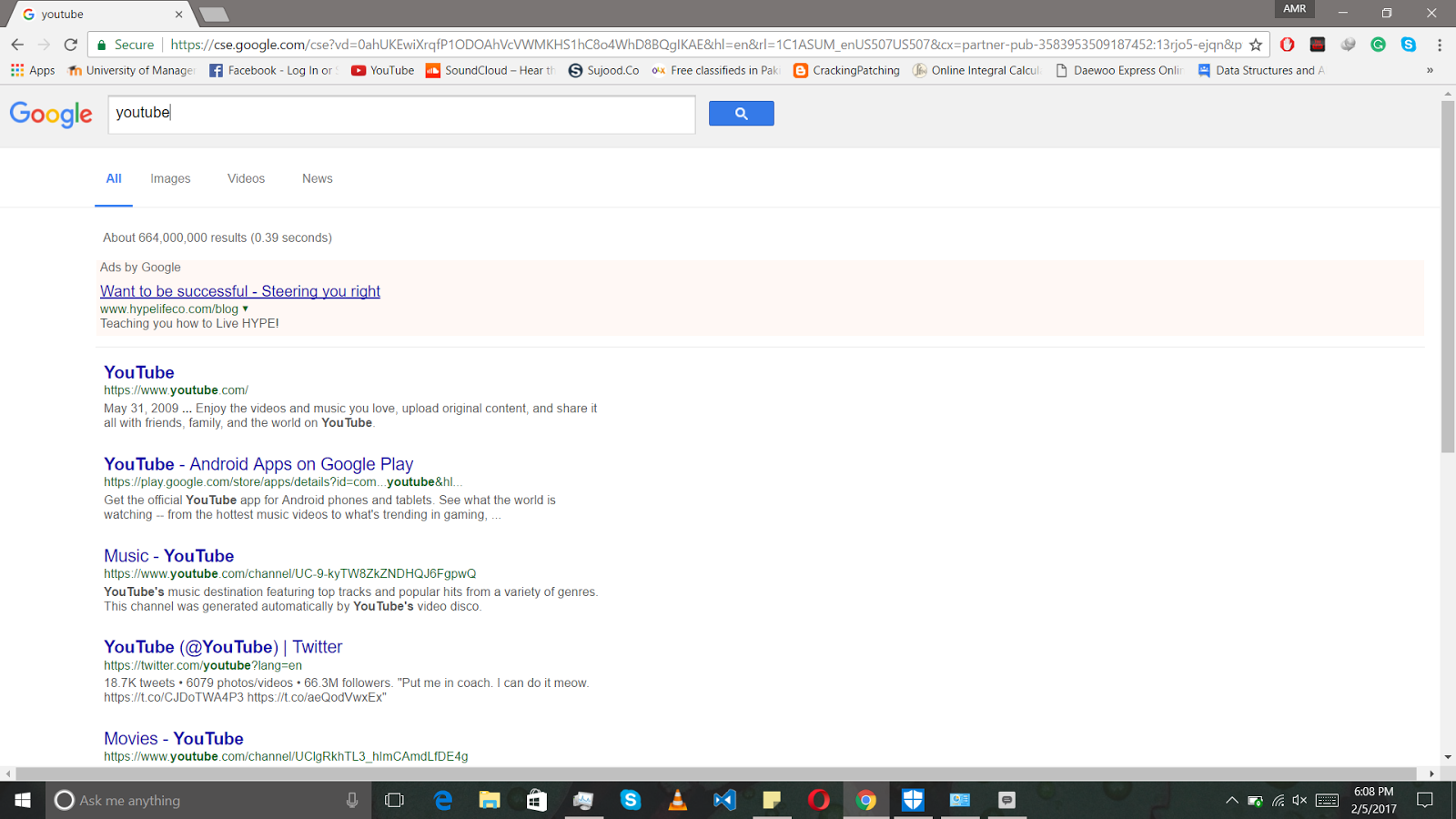Bookmark this page with the star icon

[x=1256, y=45]
